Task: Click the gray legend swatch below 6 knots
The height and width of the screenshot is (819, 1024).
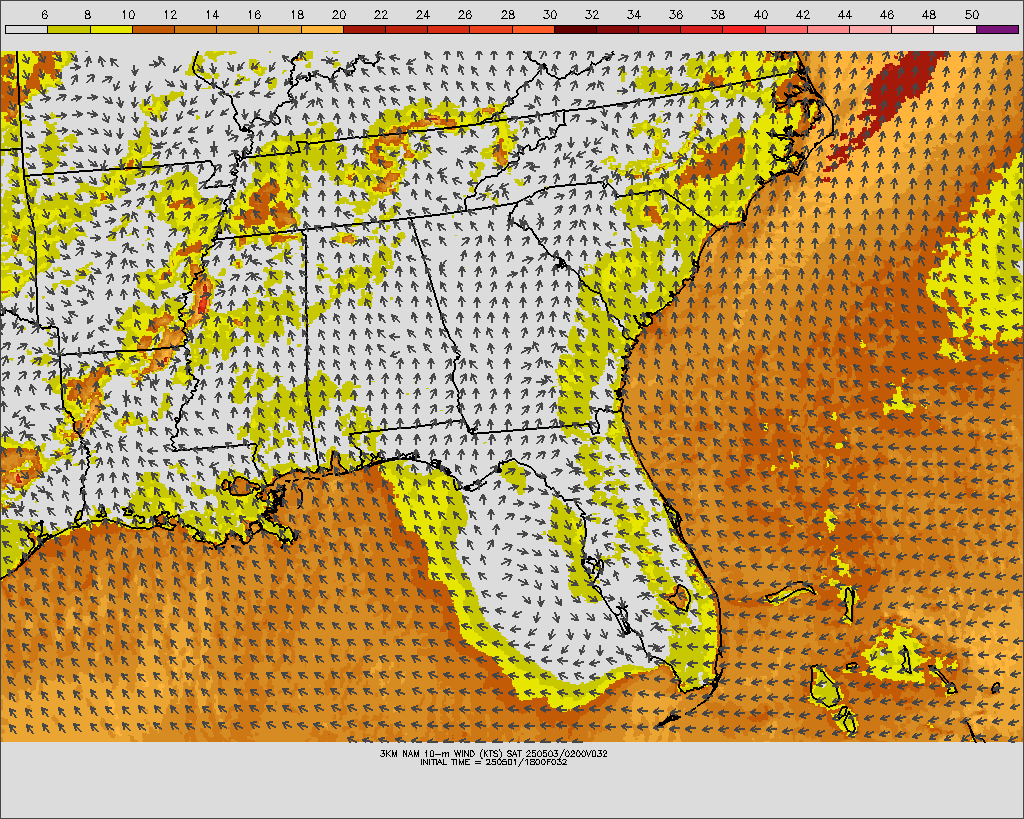Action: pos(27,29)
